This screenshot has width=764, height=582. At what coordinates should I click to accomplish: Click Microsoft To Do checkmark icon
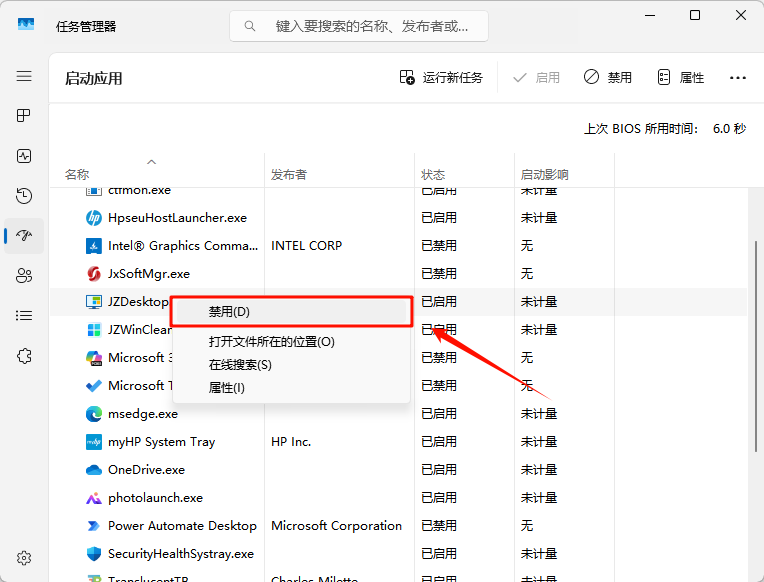click(94, 386)
